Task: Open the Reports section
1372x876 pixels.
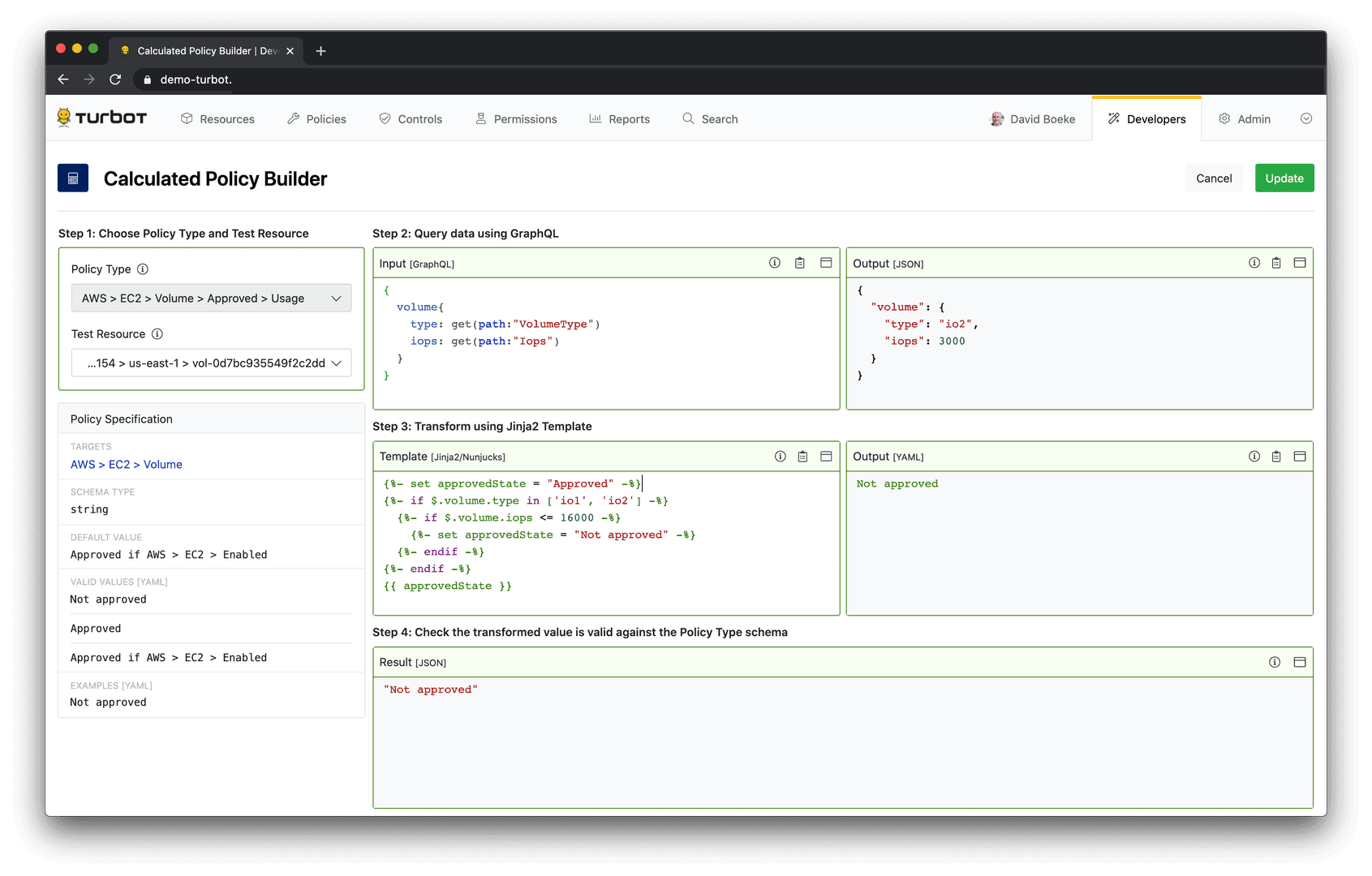Action: pyautogui.click(x=619, y=119)
